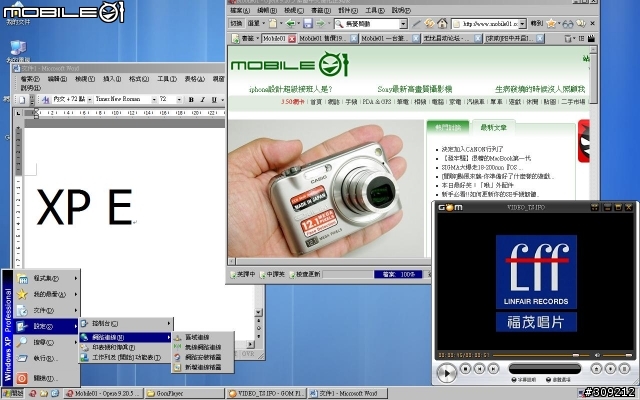Click the Italic button in Word toolbar
The width and height of the screenshot is (640, 400).
(202, 100)
